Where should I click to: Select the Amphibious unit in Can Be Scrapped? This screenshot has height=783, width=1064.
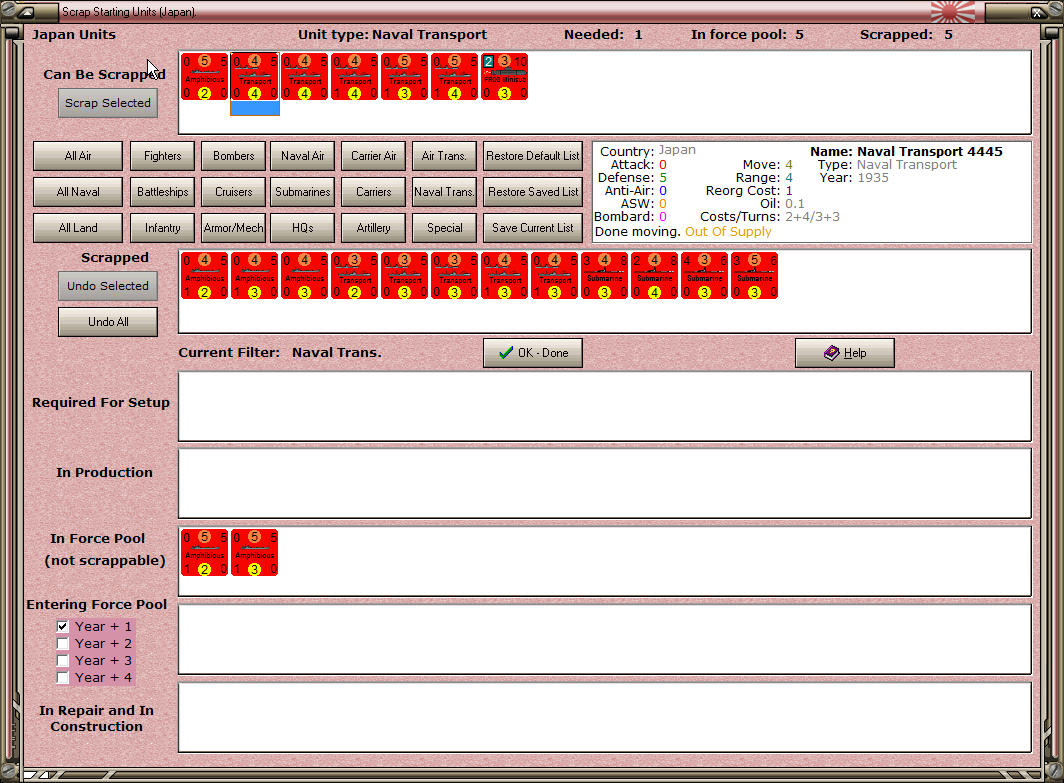pos(204,77)
